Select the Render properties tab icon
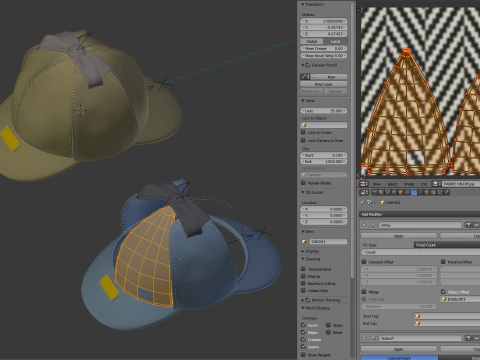The width and height of the screenshot is (480, 360). pyautogui.click(x=375, y=192)
